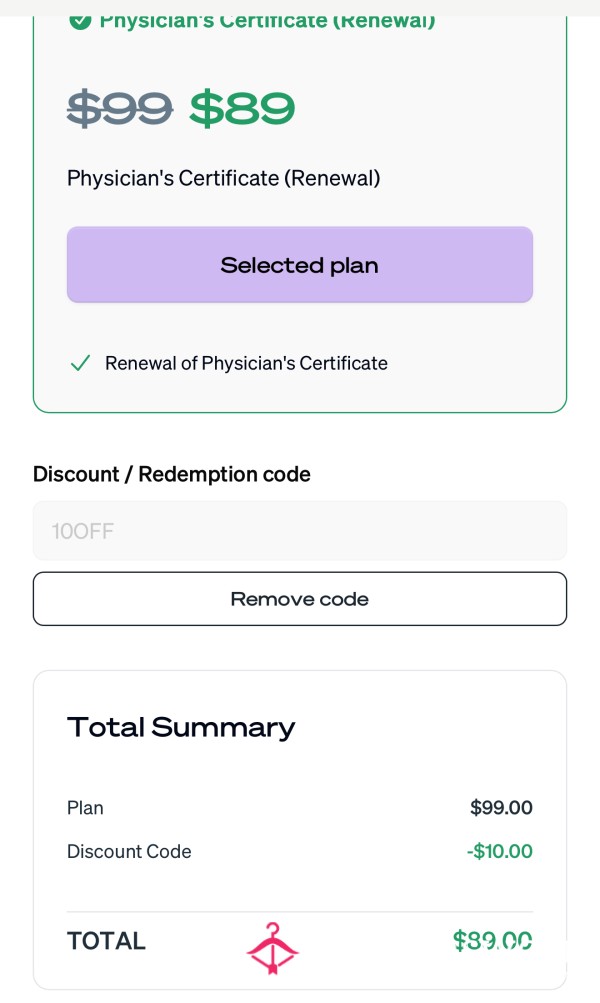Screen dimensions: 600x1003
Task: Click the Renewal of Physician's Certificate feature text
Action: 246,363
